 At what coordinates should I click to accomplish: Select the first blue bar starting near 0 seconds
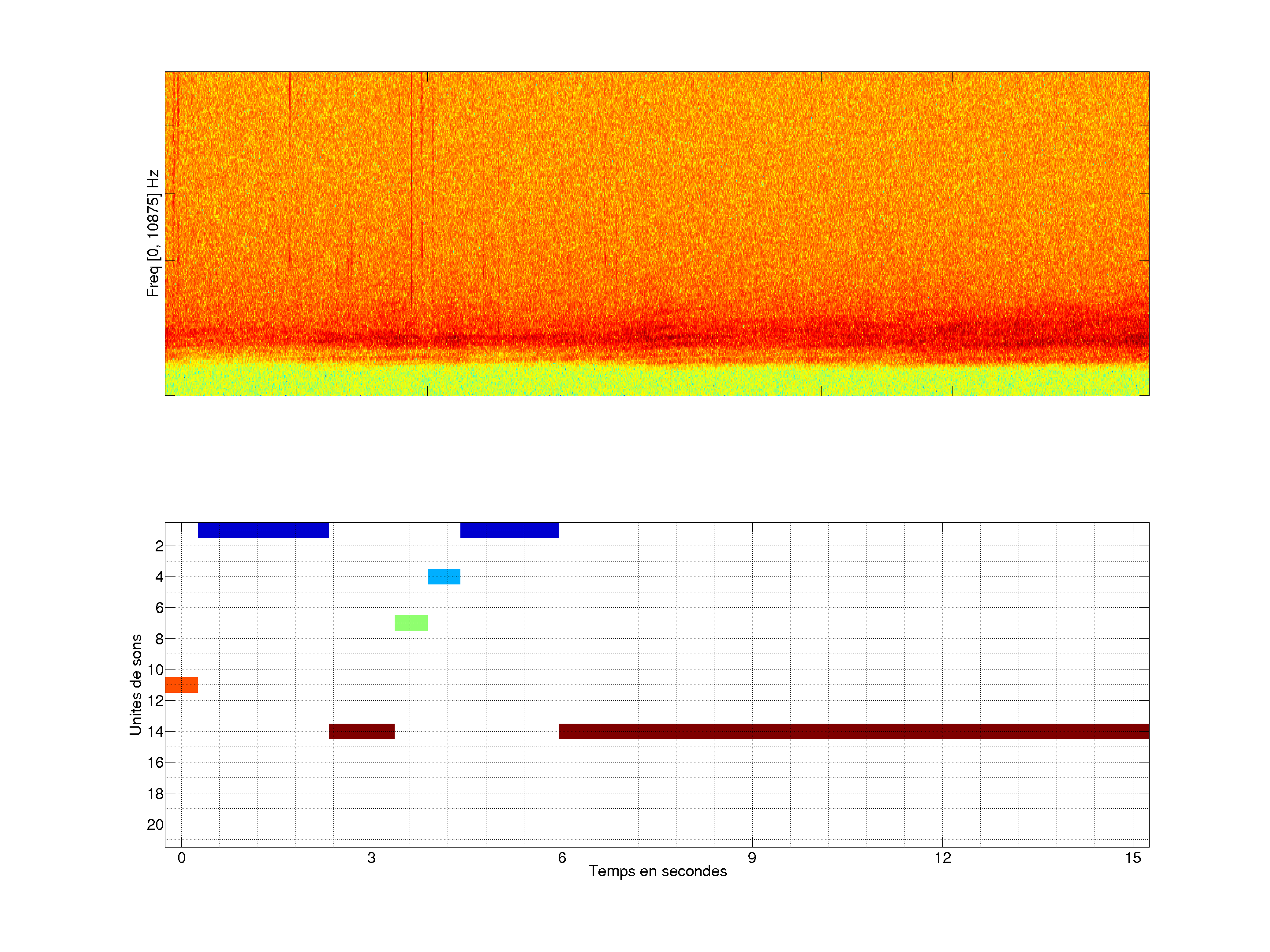coord(263,530)
